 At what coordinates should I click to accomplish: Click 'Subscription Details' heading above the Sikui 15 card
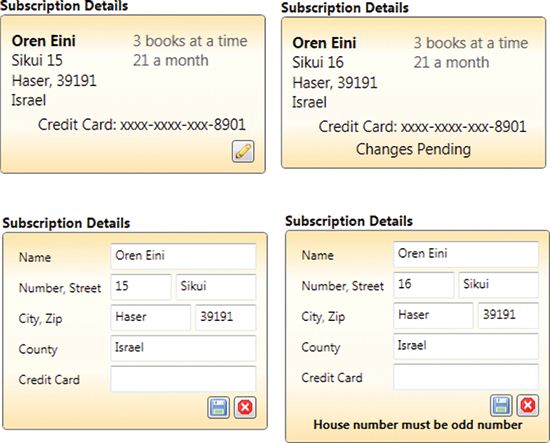pos(64,6)
